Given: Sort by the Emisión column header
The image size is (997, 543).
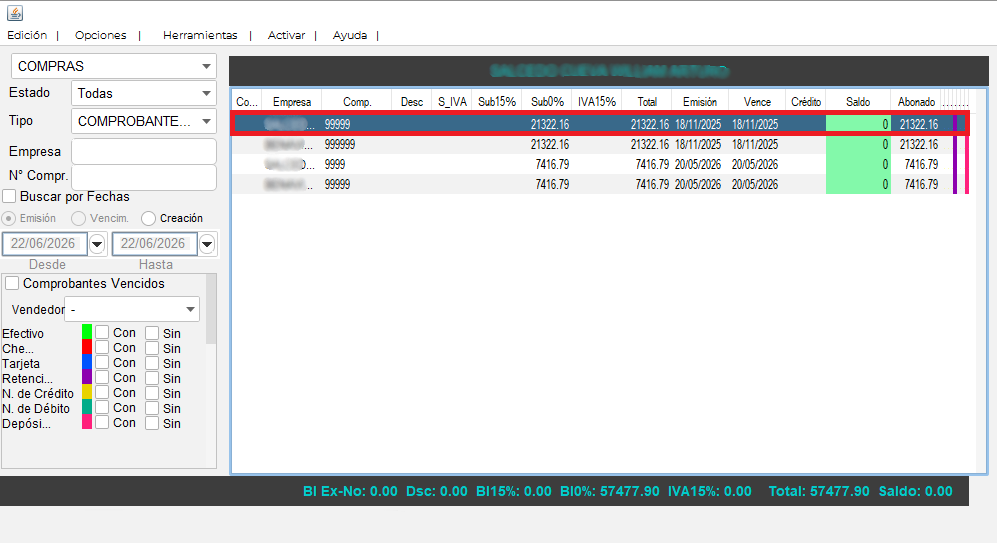Looking at the screenshot, I should (699, 102).
